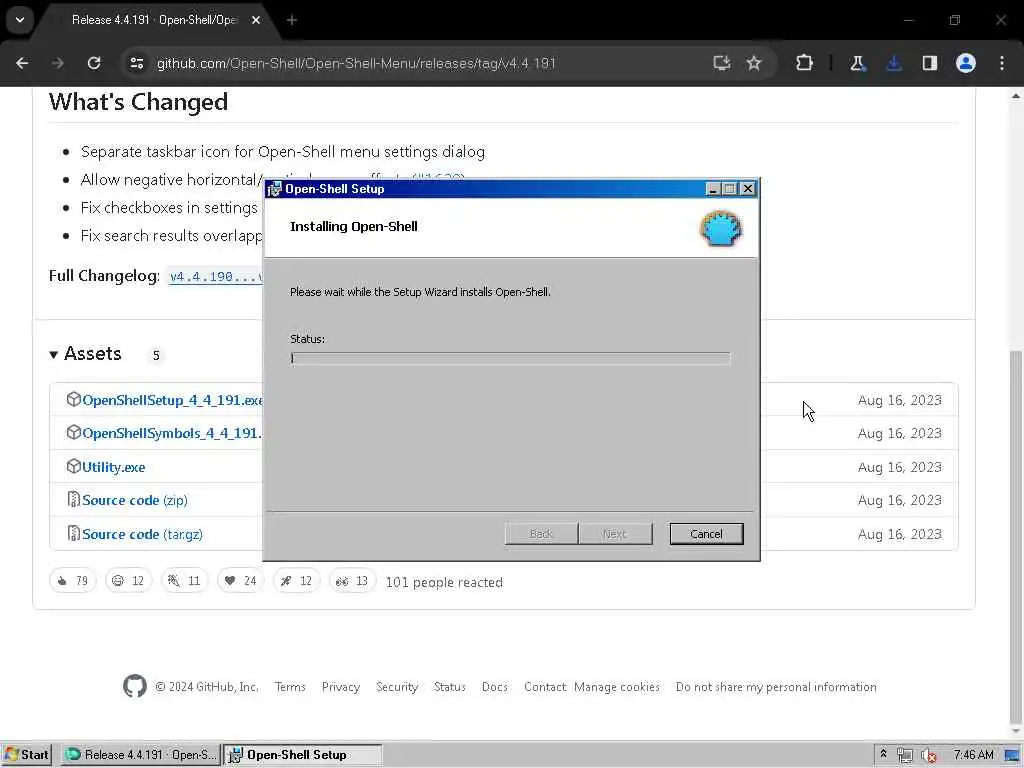Click install app icon in address bar

click(722, 63)
